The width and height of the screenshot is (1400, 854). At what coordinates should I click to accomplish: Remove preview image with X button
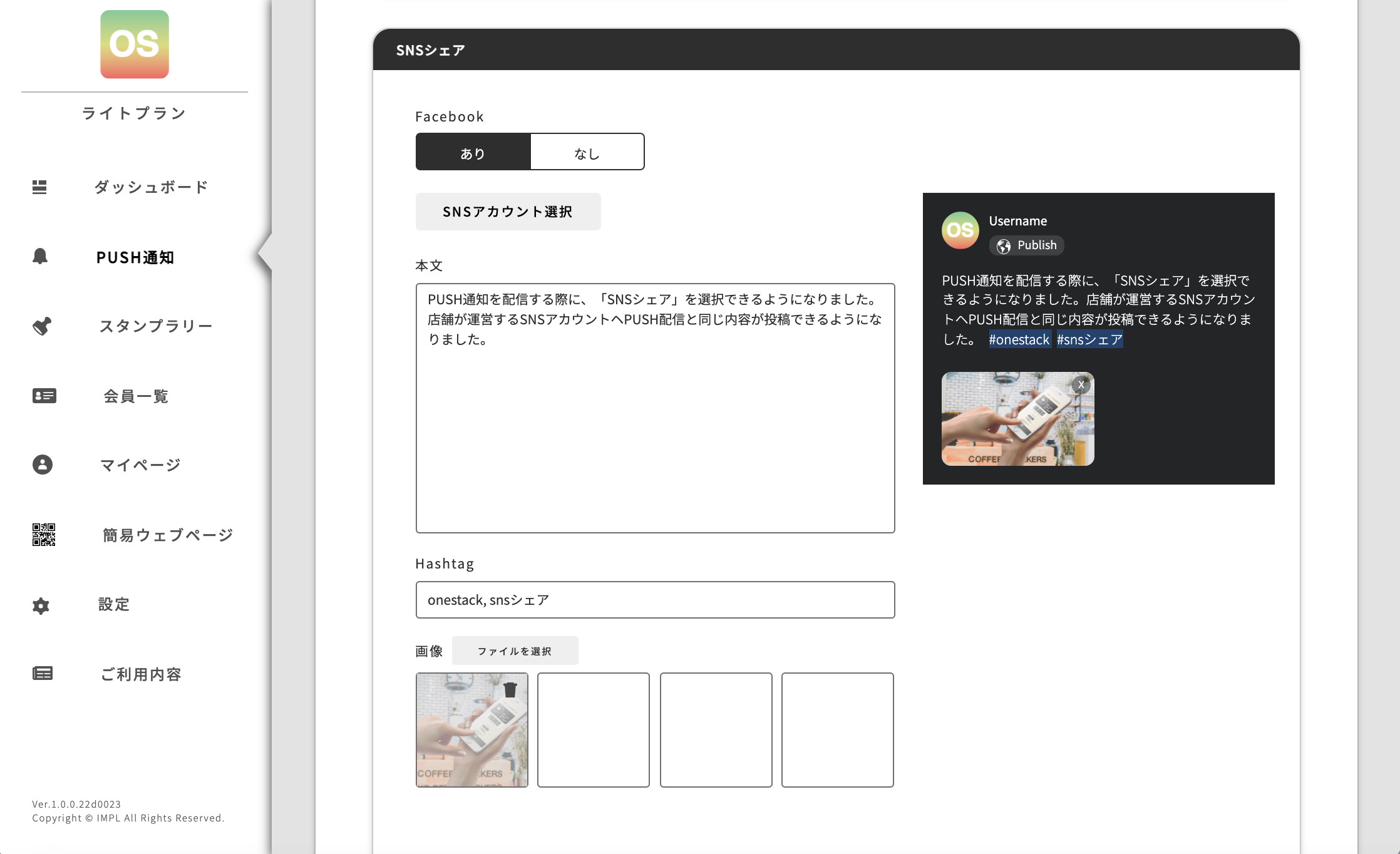1081,385
